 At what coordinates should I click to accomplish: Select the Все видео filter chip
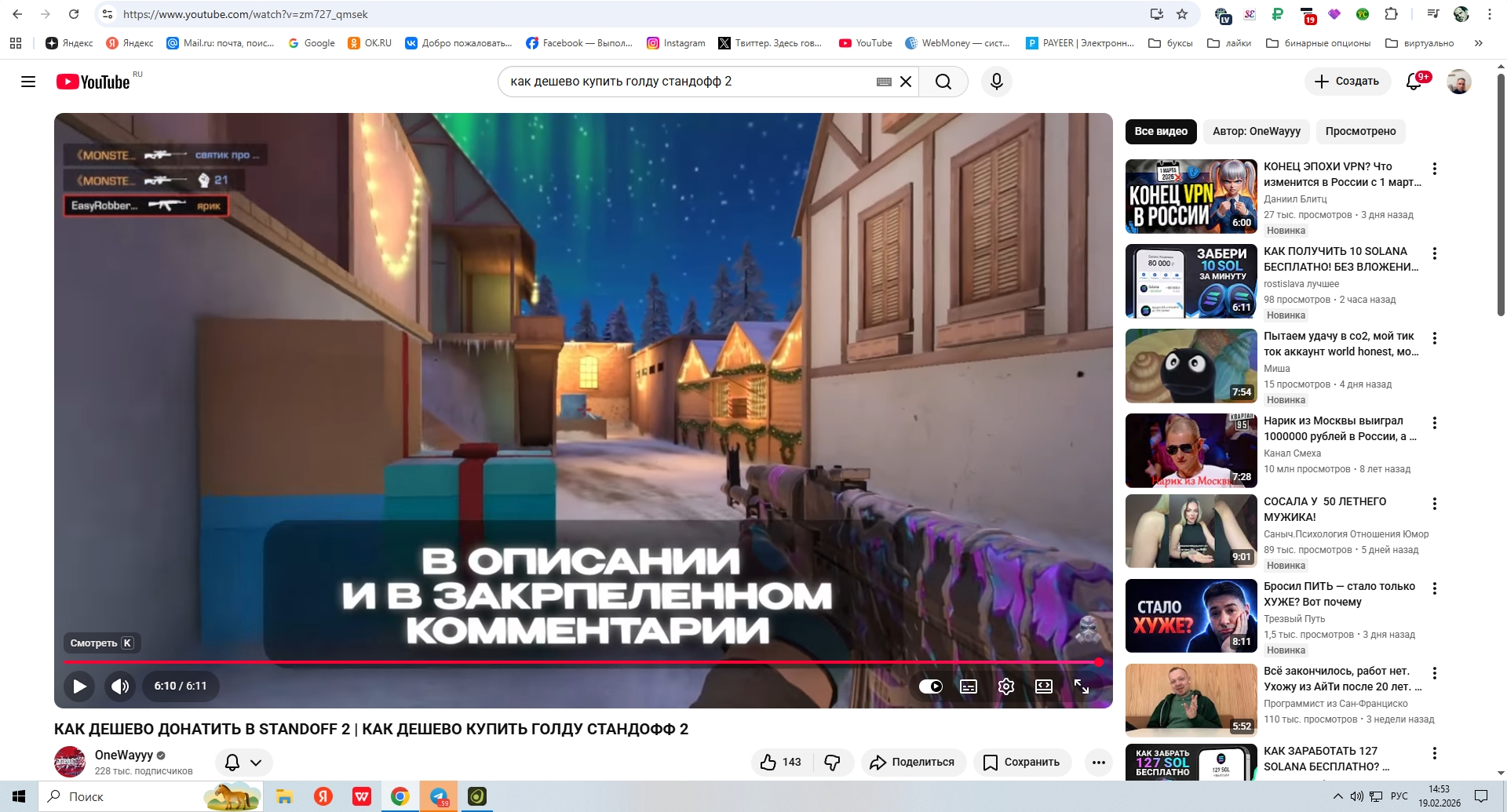pyautogui.click(x=1161, y=131)
